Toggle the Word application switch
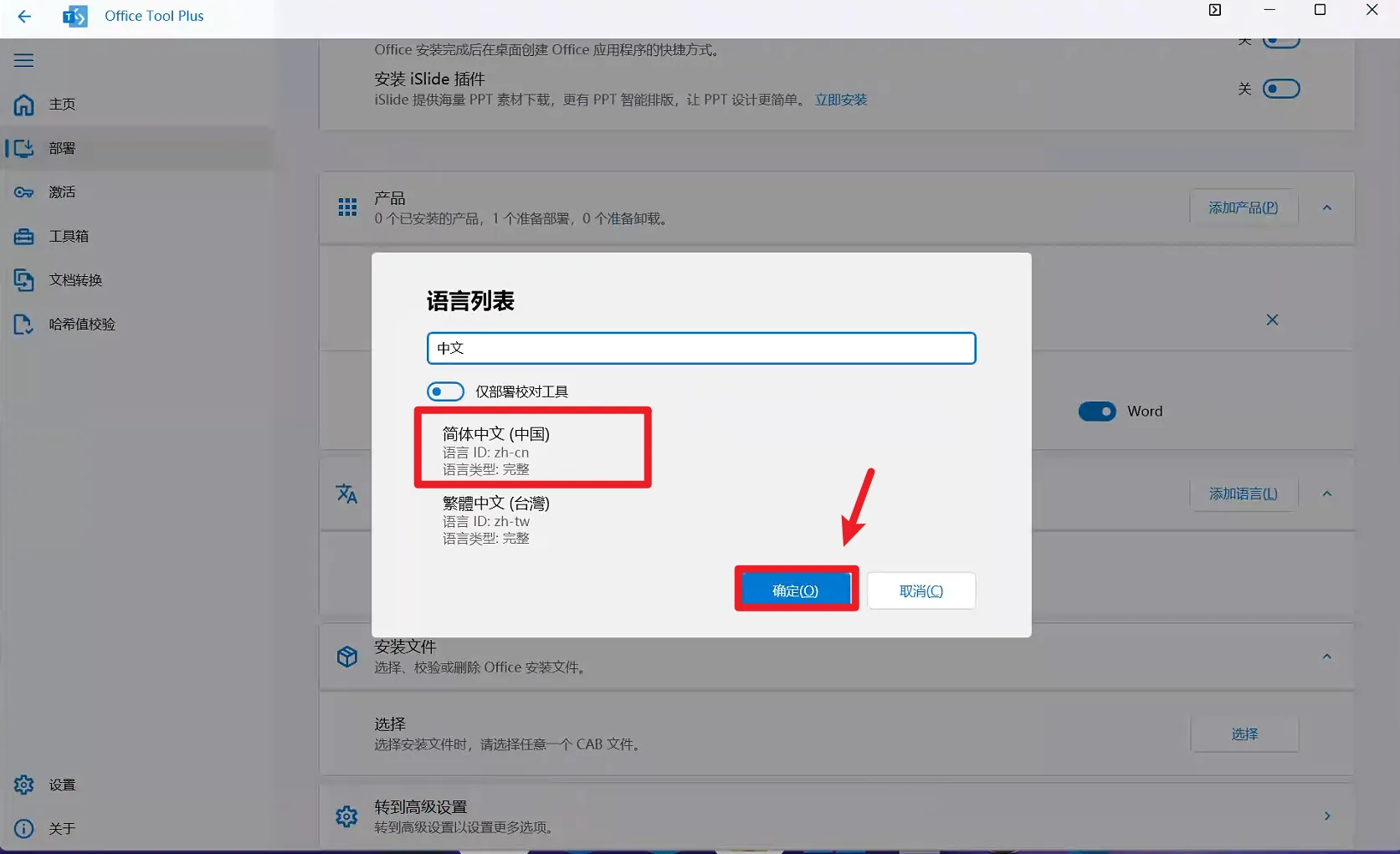Viewport: 1400px width, 854px height. pos(1097,412)
